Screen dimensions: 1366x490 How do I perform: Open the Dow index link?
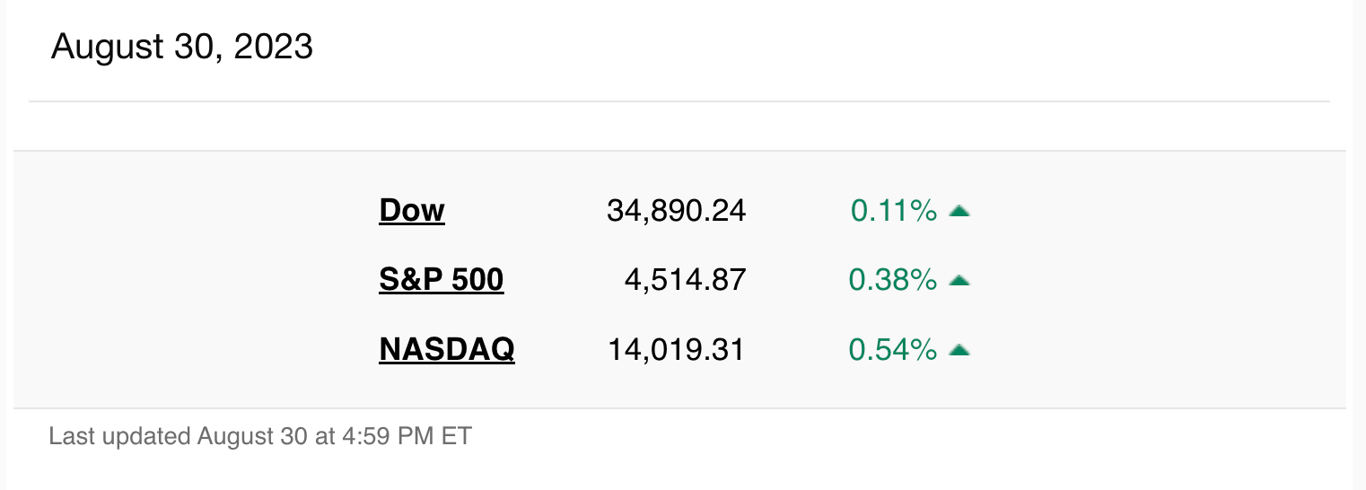tap(412, 210)
